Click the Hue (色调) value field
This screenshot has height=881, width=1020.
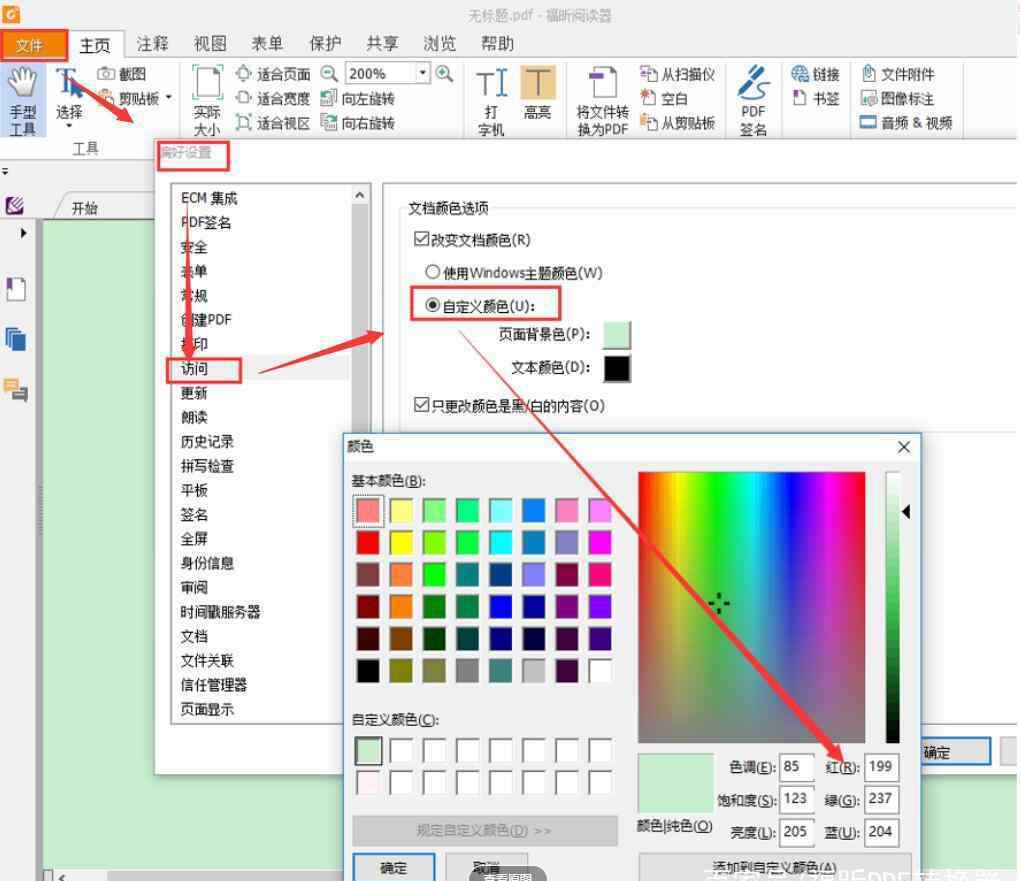click(796, 766)
